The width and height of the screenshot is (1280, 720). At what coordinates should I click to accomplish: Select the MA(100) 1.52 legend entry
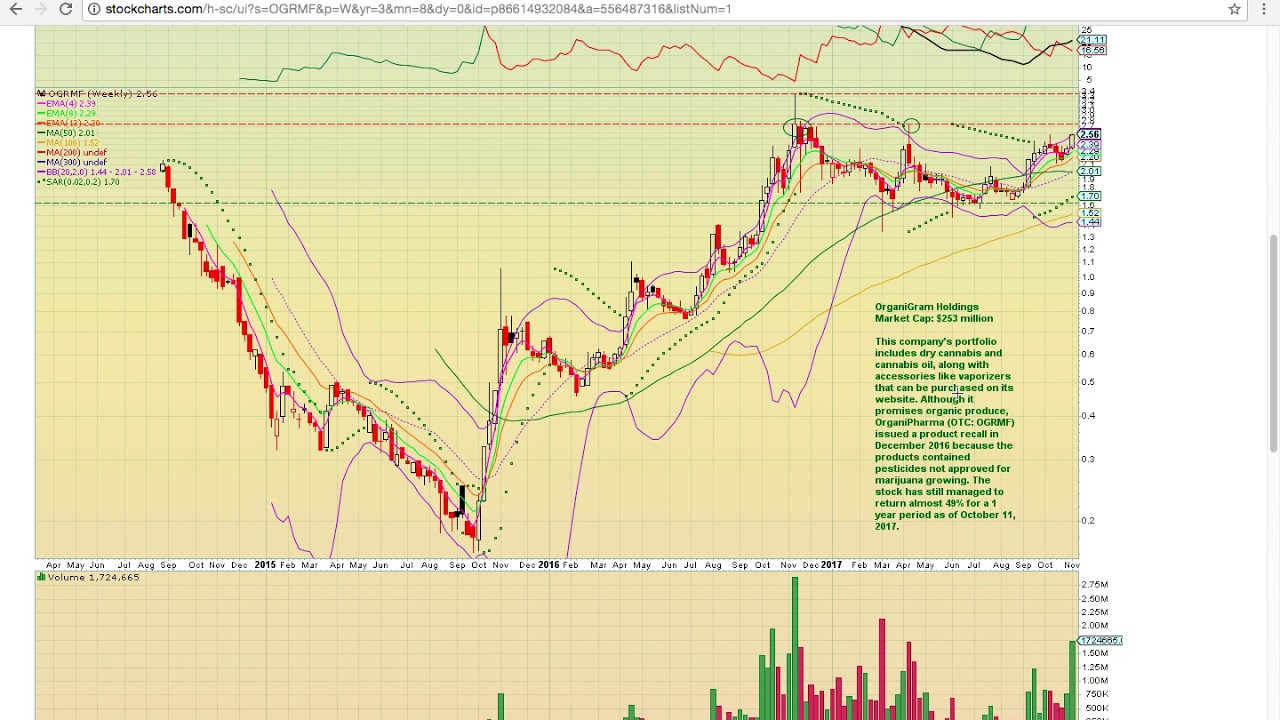69,143
